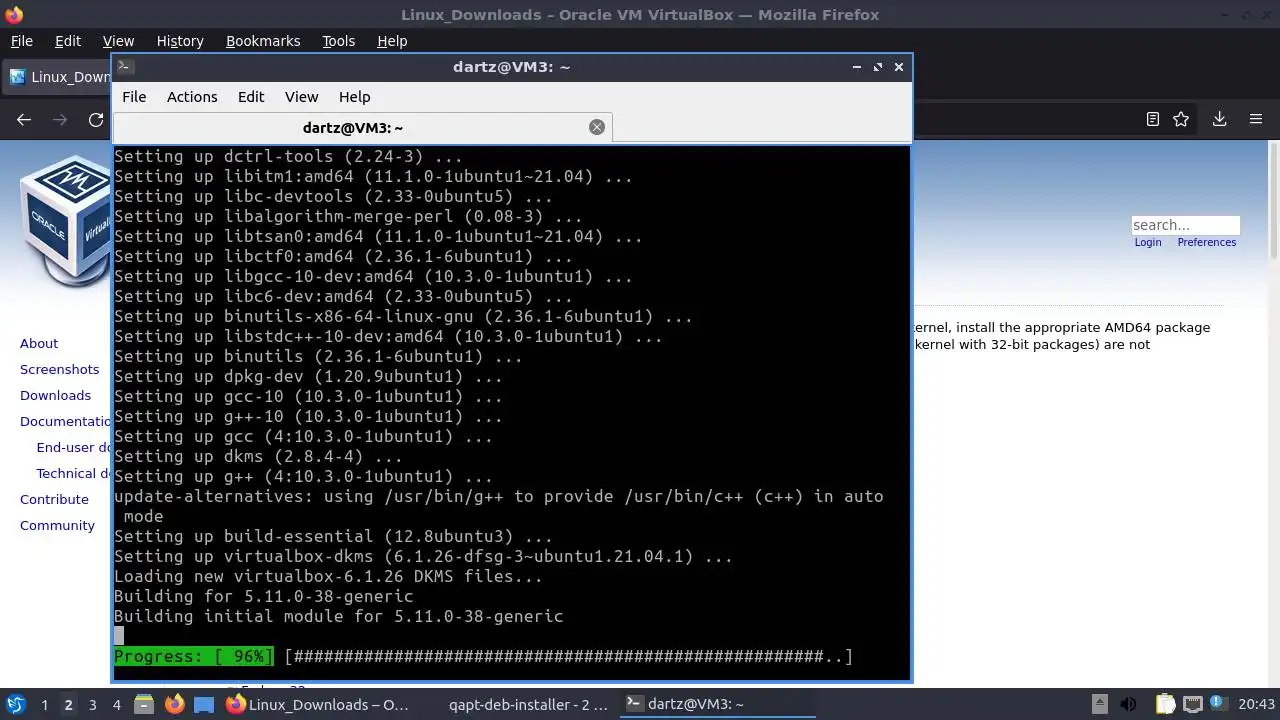Open the Downloads sidebar link
The width and height of the screenshot is (1280, 720).
[55, 395]
